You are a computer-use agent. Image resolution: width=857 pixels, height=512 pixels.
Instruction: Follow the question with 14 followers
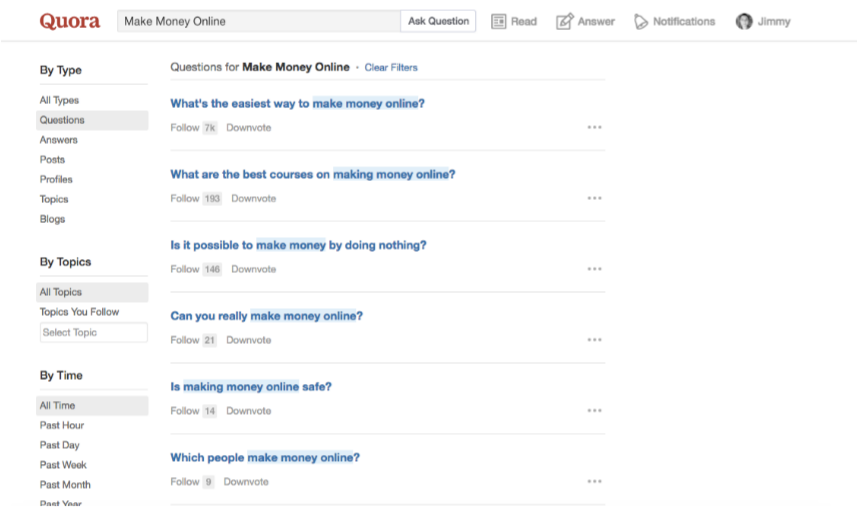tap(185, 410)
